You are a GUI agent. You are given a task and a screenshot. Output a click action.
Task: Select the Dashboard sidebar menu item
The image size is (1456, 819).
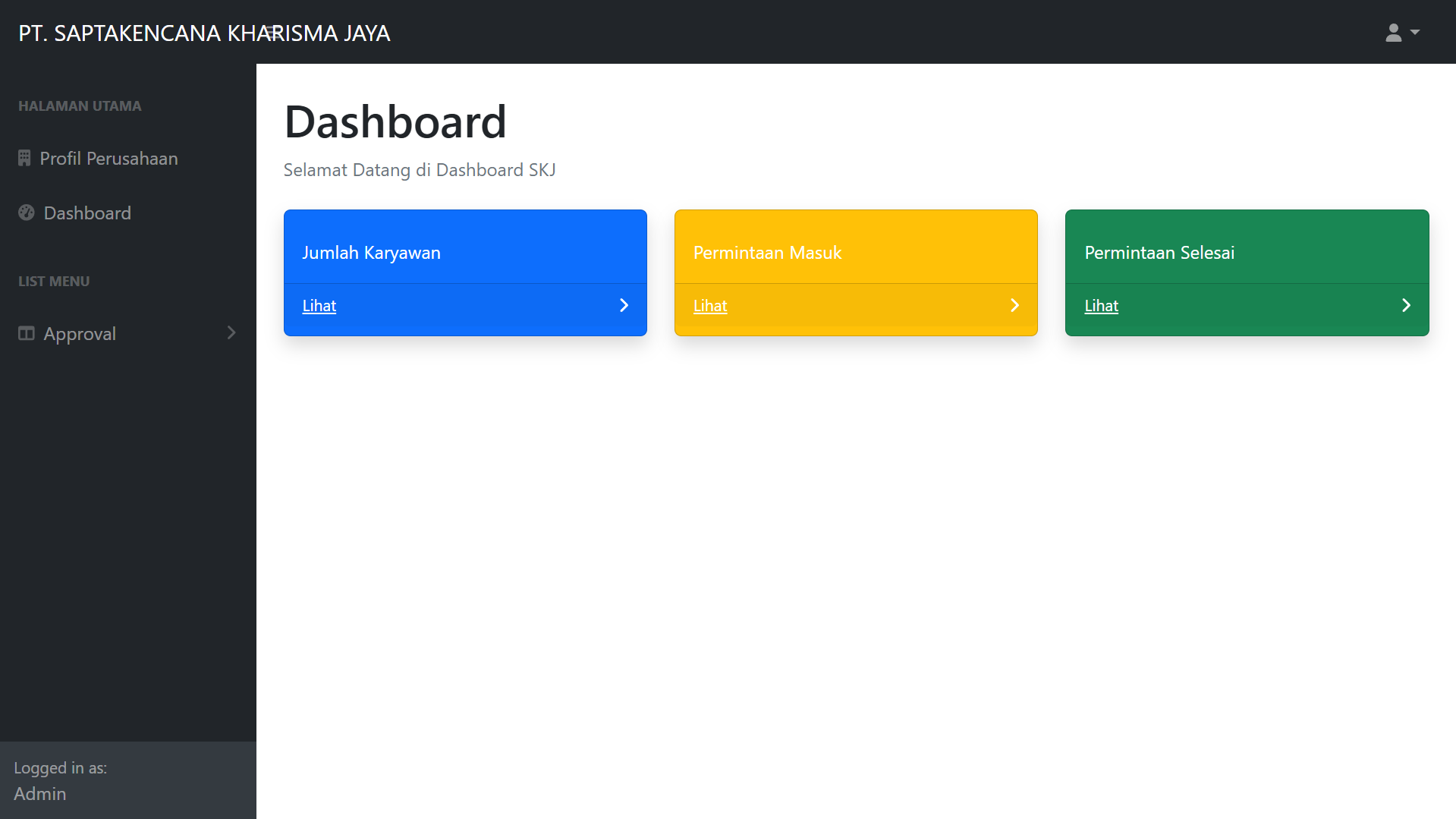tap(87, 213)
